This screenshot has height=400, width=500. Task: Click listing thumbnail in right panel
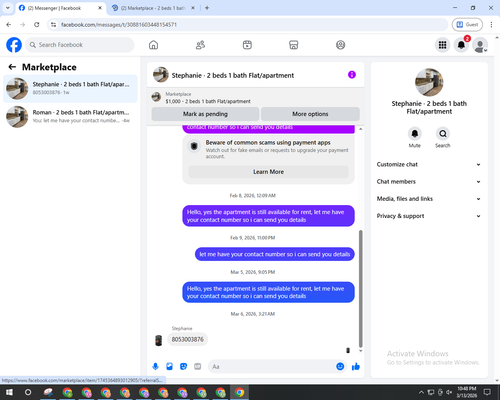[429, 82]
